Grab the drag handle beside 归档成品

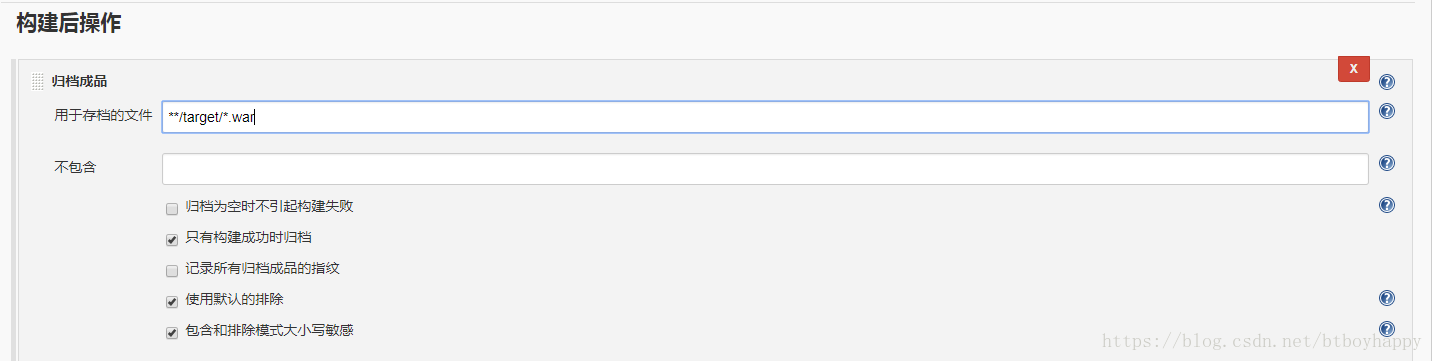click(38, 82)
